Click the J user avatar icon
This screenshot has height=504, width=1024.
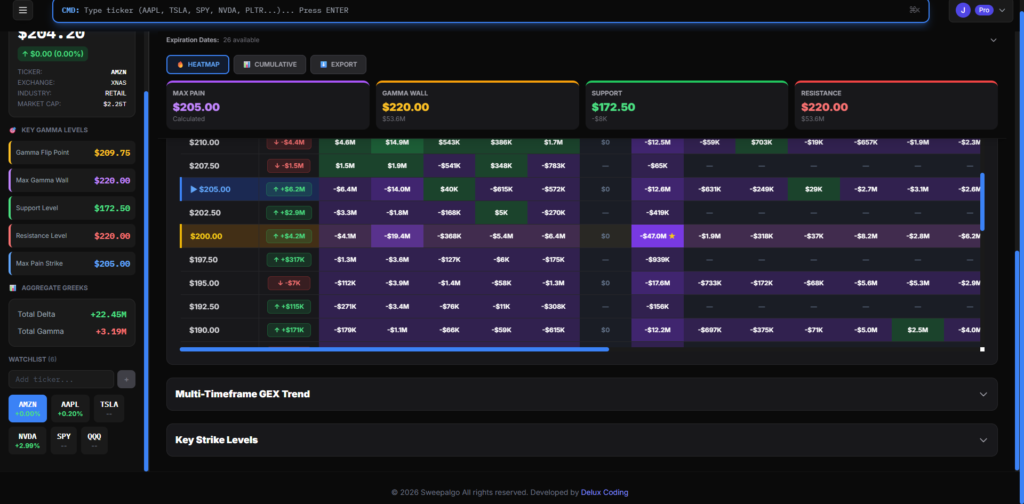pos(962,10)
